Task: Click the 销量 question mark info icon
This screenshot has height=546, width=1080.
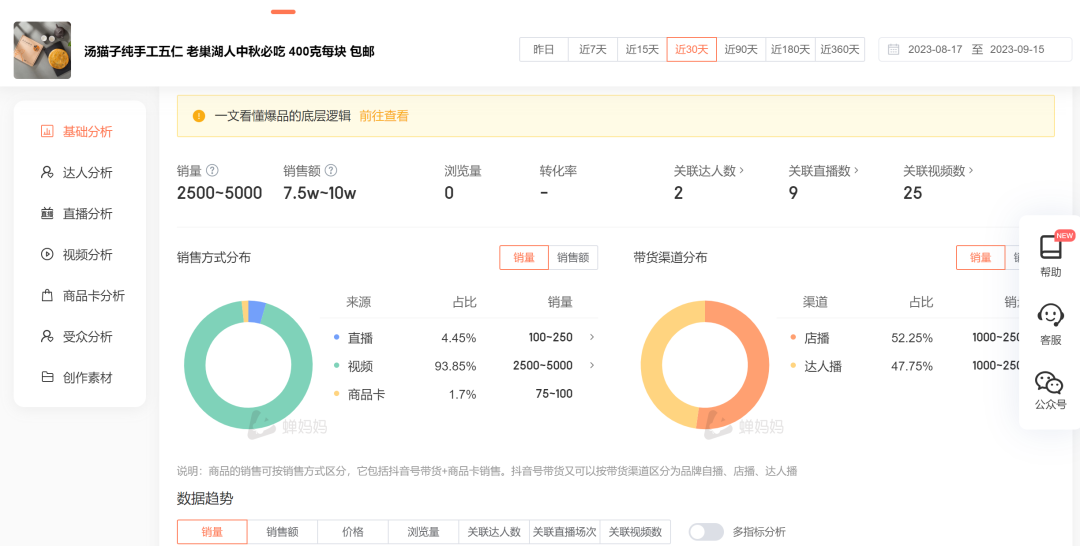Action: [212, 171]
